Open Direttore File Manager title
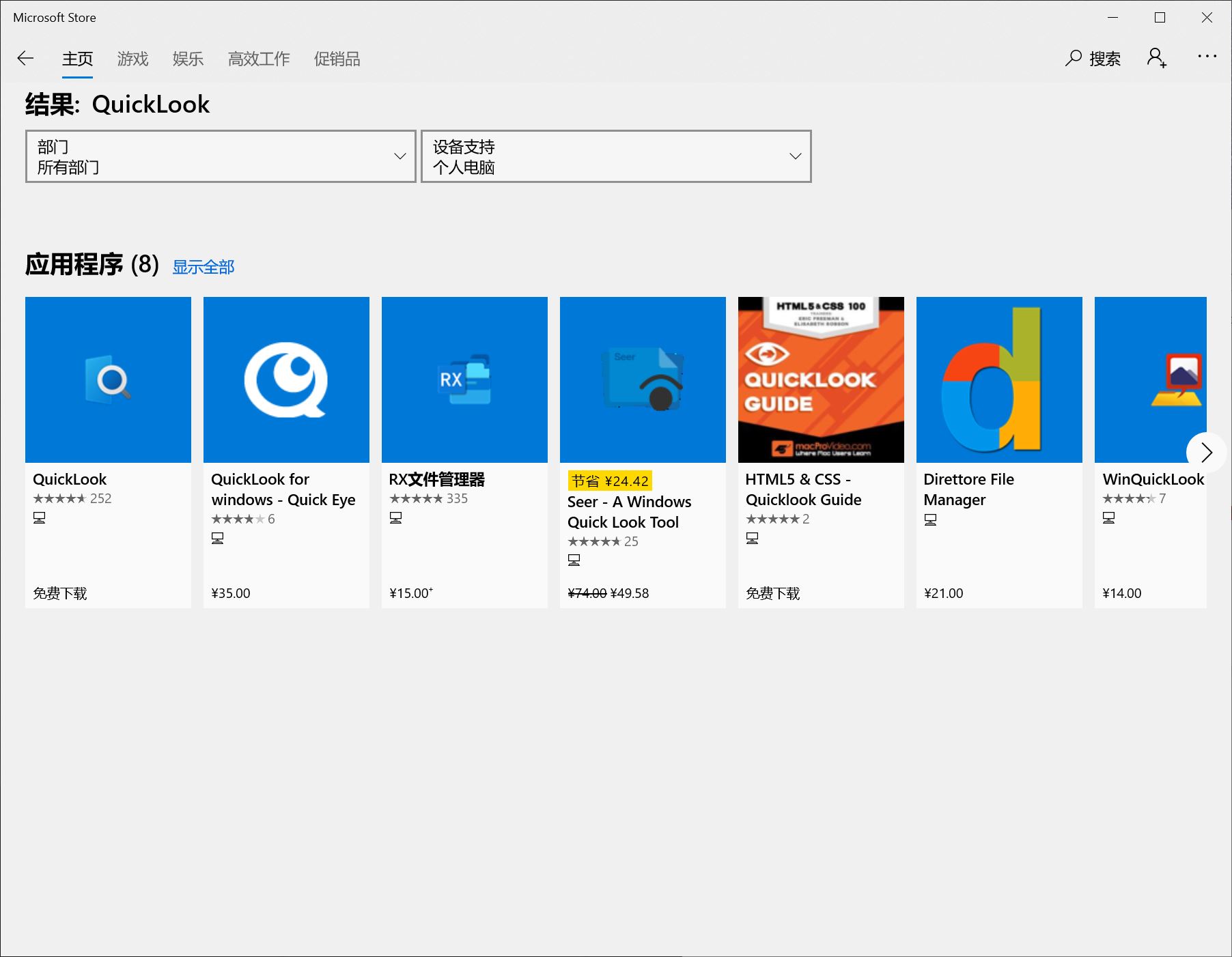Image resolution: width=1232 pixels, height=957 pixels. click(x=969, y=489)
